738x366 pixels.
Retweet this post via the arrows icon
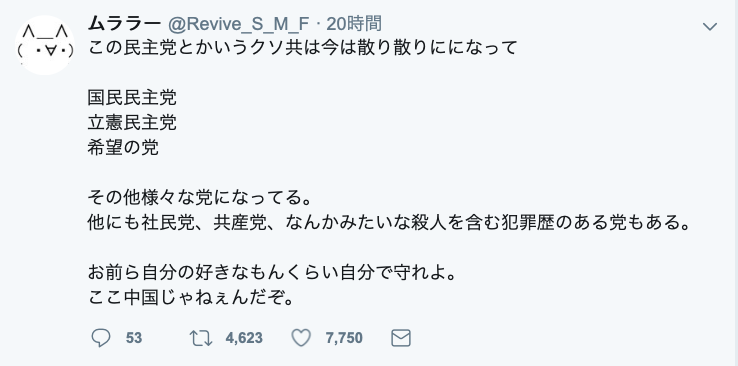pos(201,338)
